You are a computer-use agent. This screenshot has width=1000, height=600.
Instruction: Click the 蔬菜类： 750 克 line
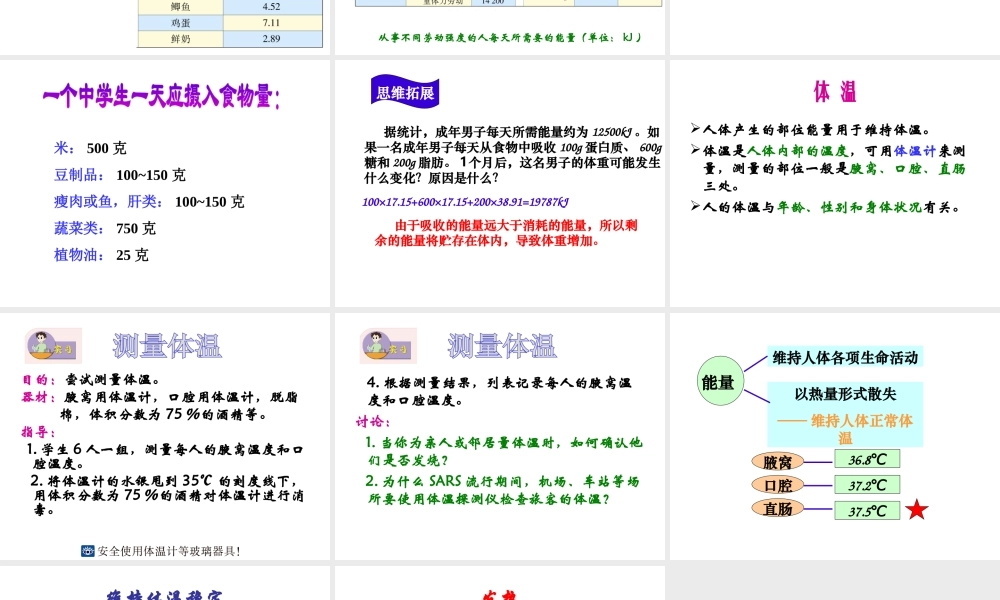point(105,228)
